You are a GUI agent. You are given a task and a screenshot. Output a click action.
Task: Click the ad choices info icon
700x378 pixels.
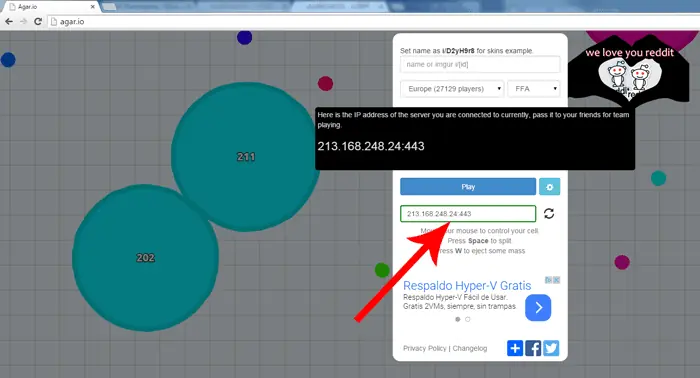[x=549, y=280]
